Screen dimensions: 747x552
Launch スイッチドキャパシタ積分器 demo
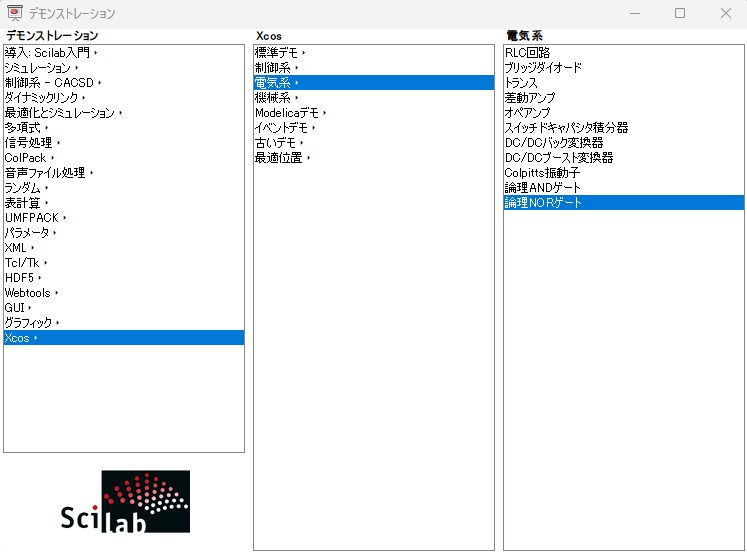pyautogui.click(x=624, y=128)
